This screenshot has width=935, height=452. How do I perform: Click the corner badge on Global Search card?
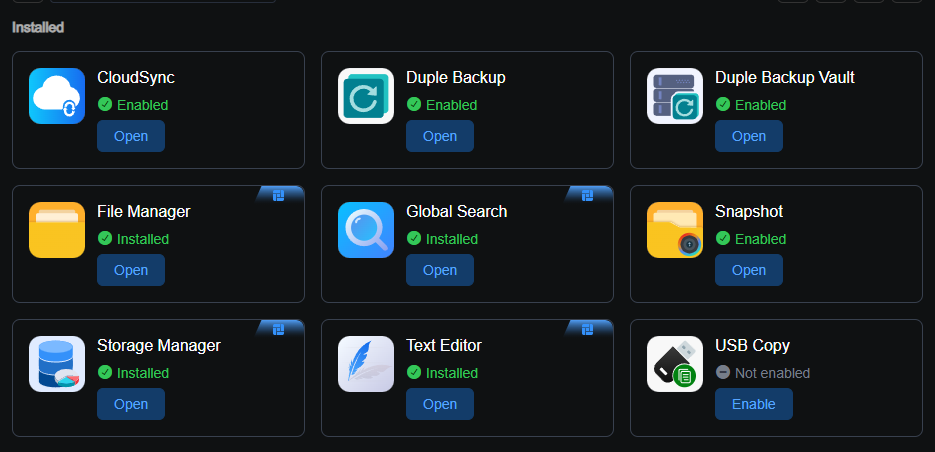(x=587, y=196)
